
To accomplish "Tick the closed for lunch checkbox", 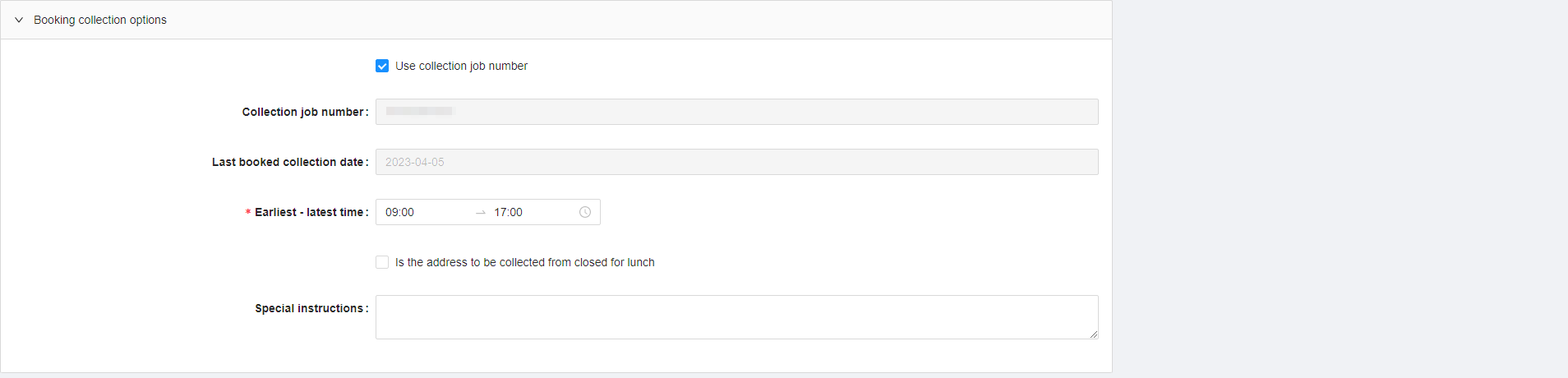I will tap(382, 262).
